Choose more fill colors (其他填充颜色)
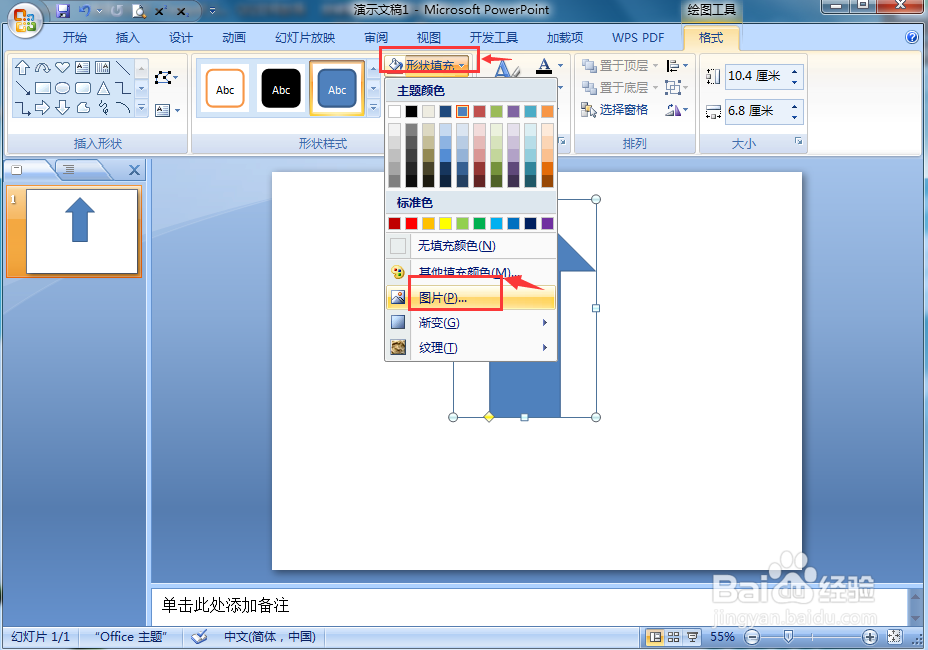Viewport: 928px width, 650px height. (471, 272)
